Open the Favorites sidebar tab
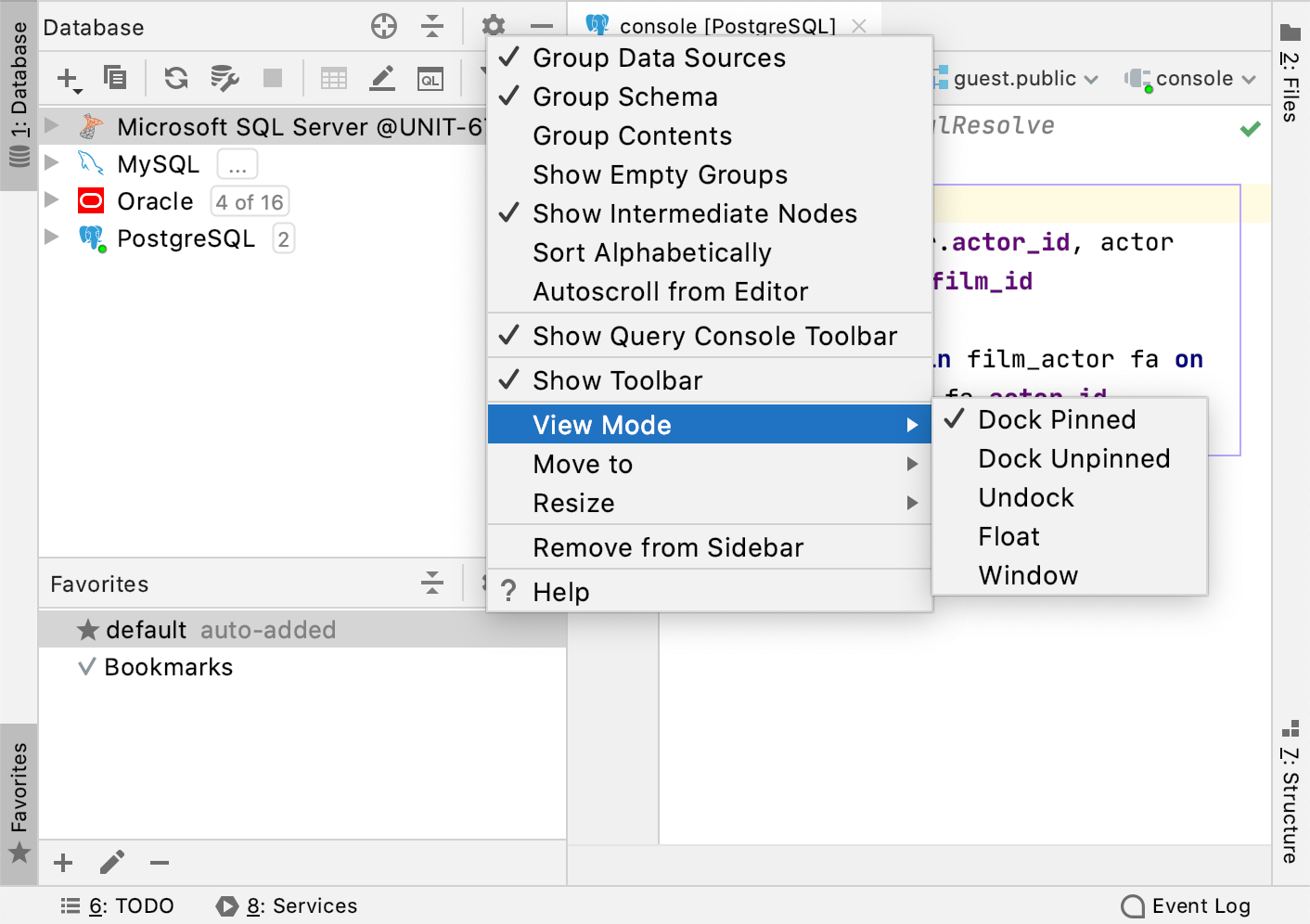The height and width of the screenshot is (924, 1310). (x=19, y=803)
